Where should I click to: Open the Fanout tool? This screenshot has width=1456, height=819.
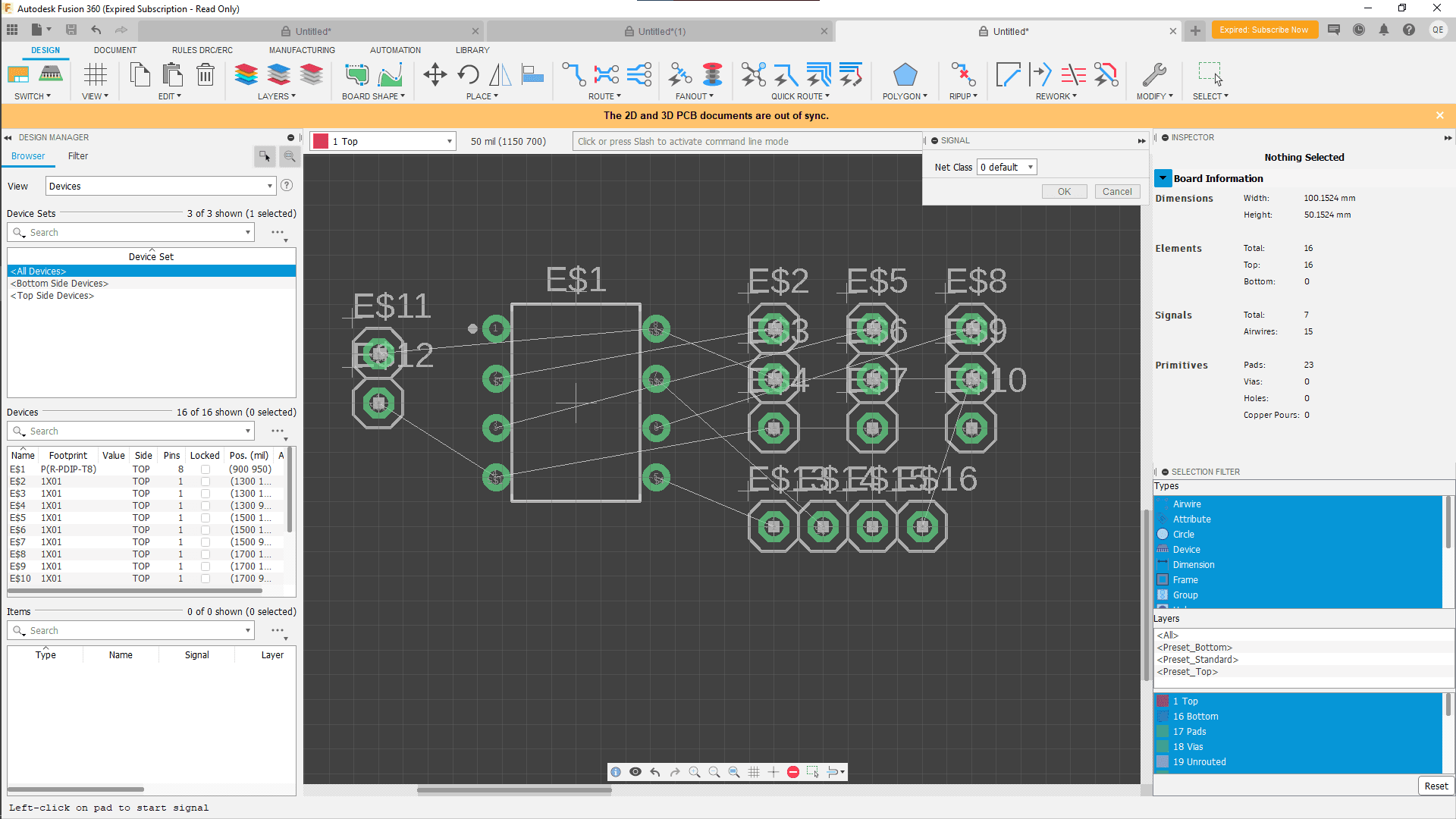coord(680,74)
